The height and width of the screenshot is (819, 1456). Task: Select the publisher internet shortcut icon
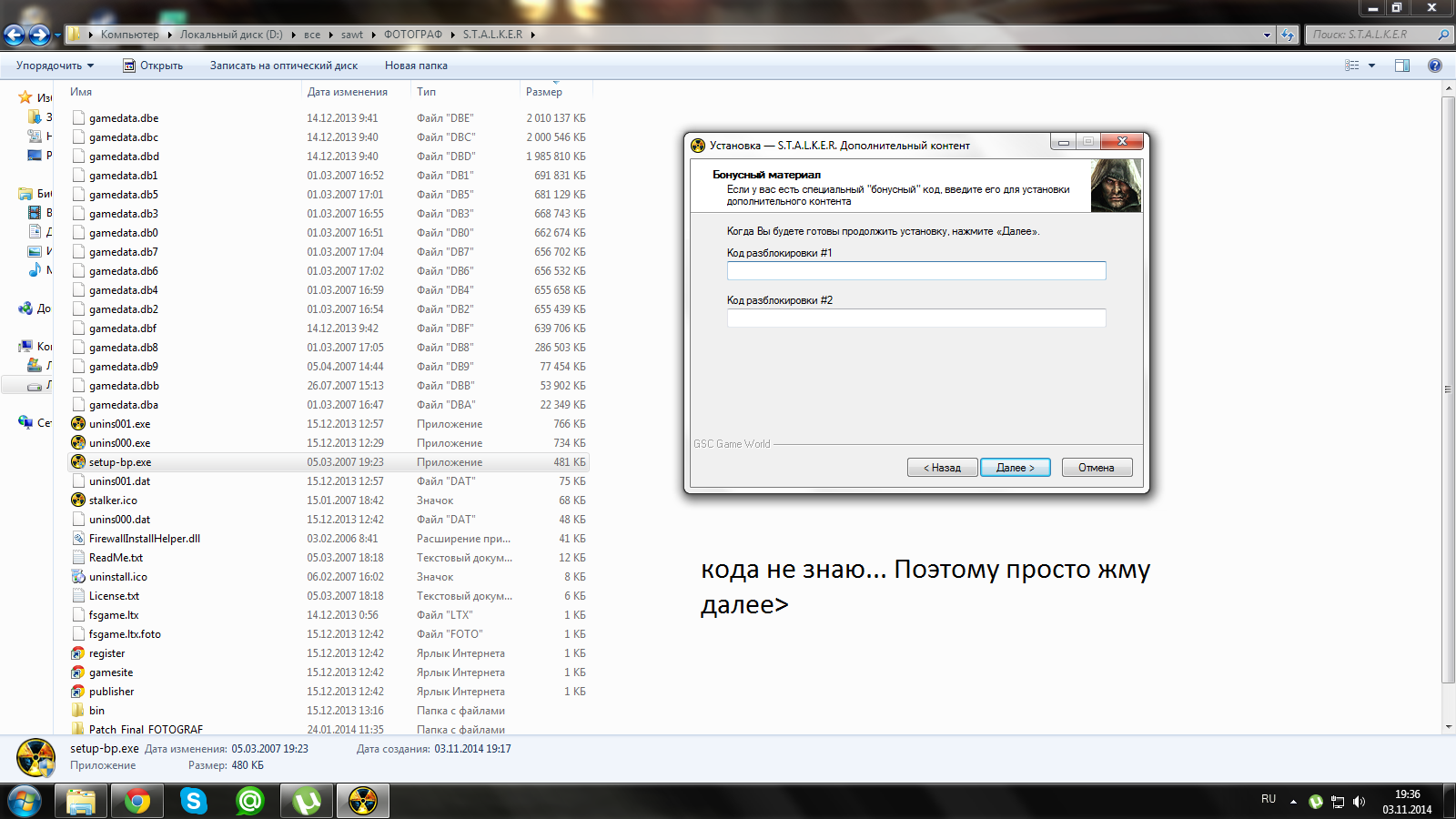click(x=78, y=692)
